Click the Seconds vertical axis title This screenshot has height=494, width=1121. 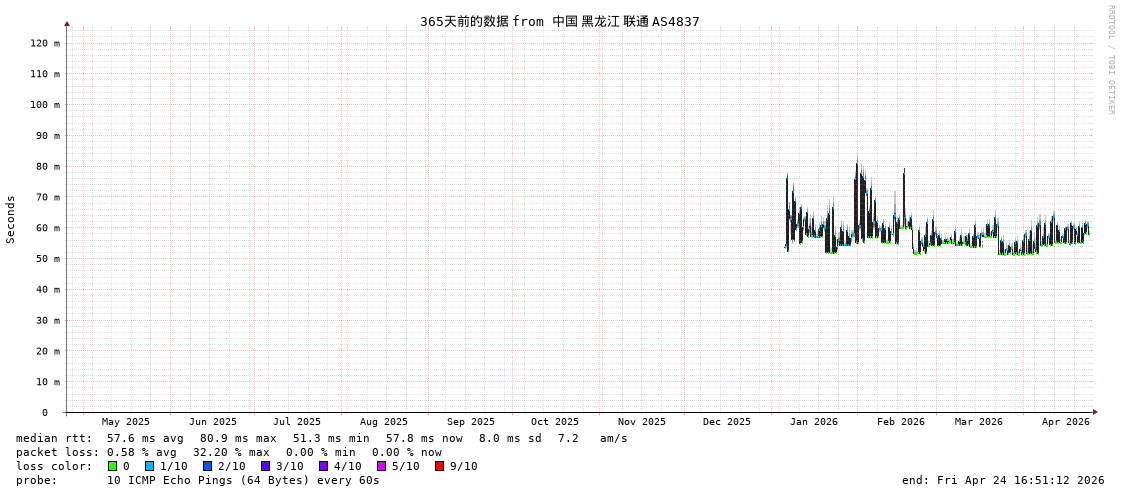click(11, 219)
